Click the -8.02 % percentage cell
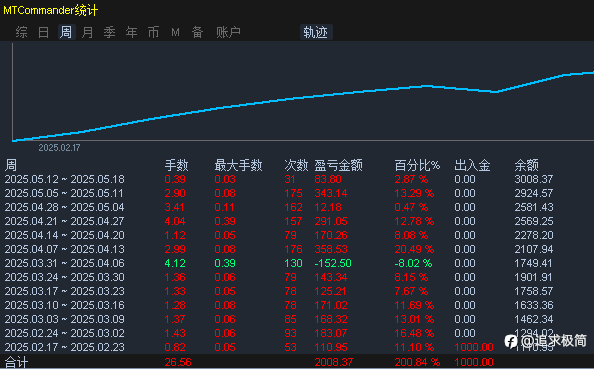Screen dimensions: 594x369 [413, 263]
